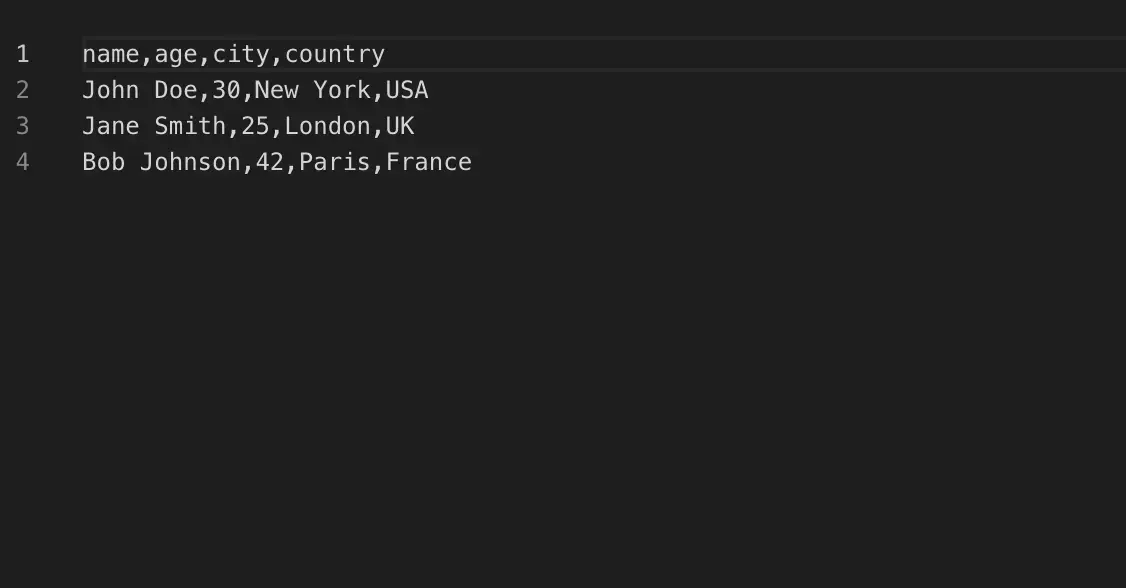Viewport: 1126px width, 588px height.
Task: Select line number 3 in the gutter
Action: tap(22, 126)
